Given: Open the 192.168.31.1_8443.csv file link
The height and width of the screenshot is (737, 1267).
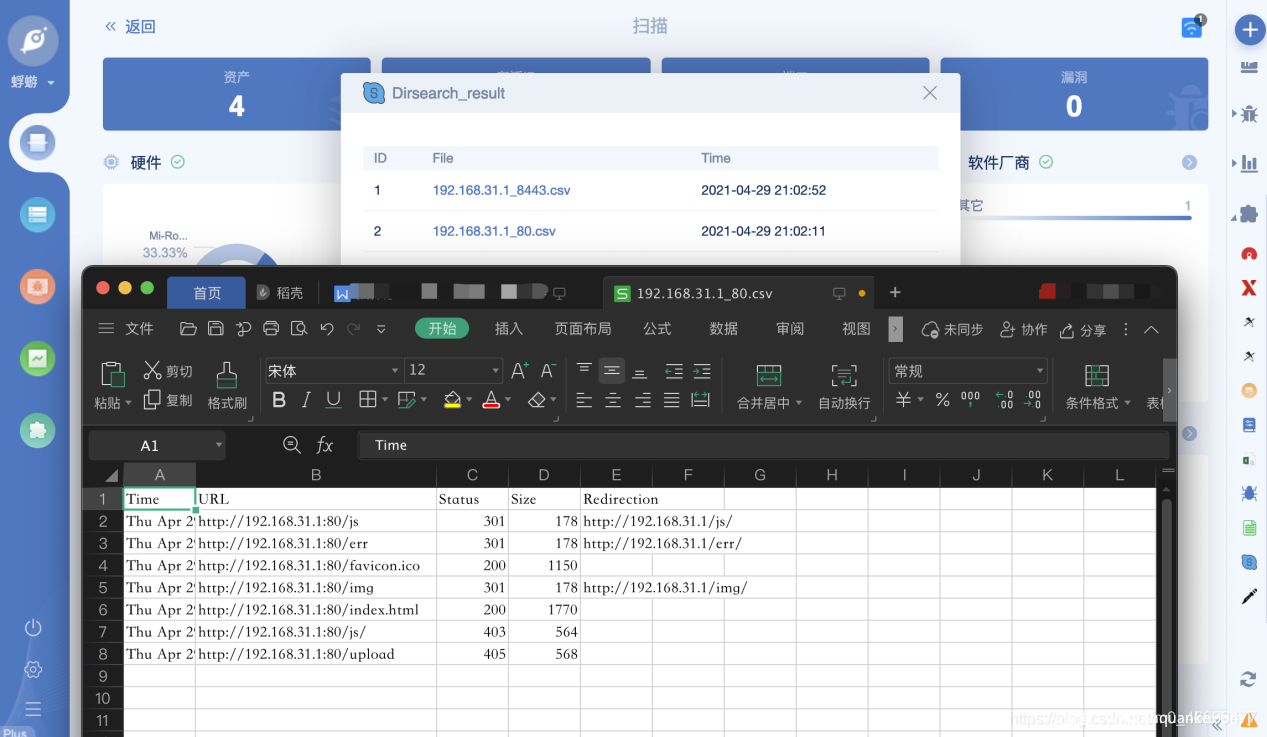Looking at the screenshot, I should coord(501,190).
